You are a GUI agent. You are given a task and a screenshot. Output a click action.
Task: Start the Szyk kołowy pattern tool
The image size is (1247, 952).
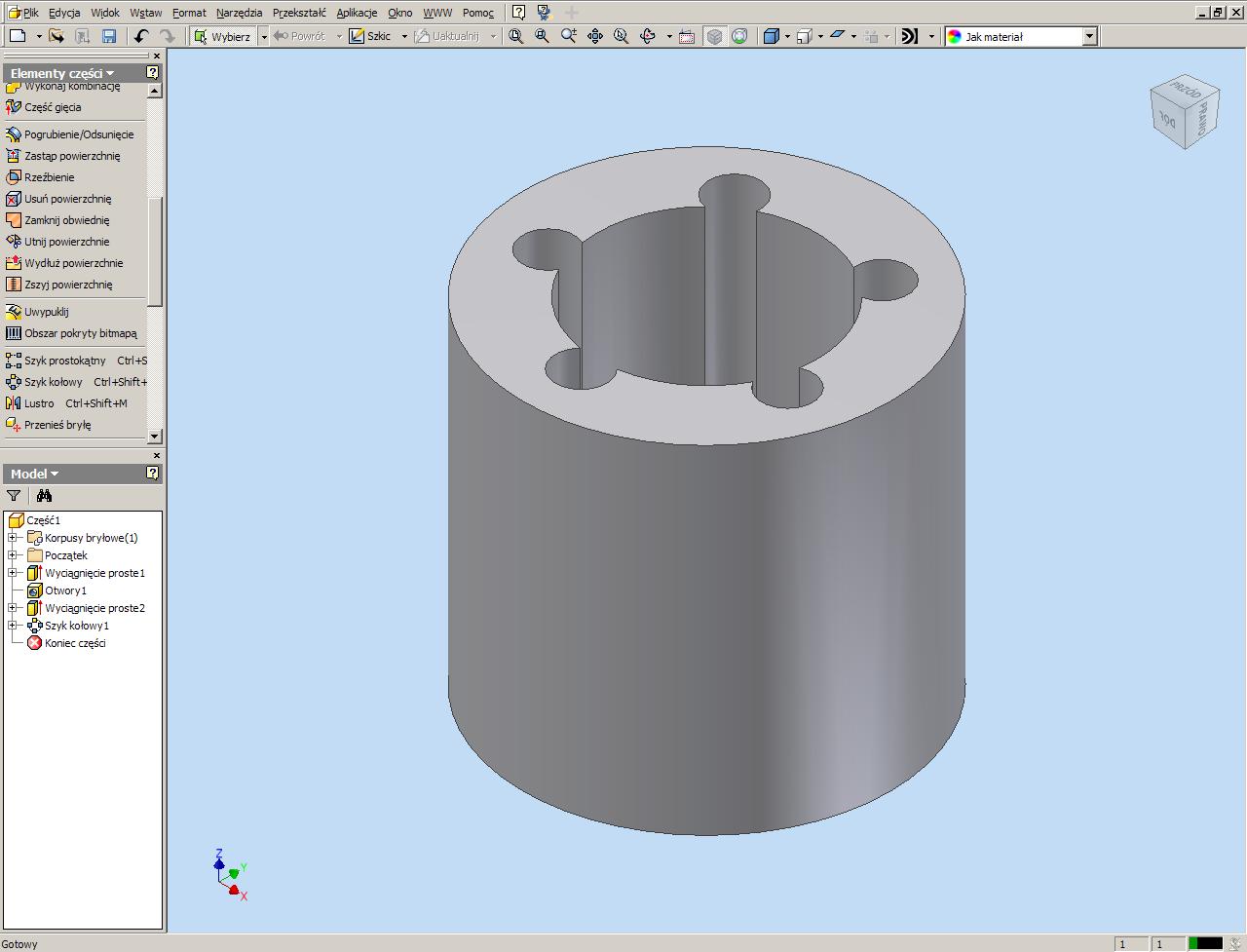[x=75, y=382]
